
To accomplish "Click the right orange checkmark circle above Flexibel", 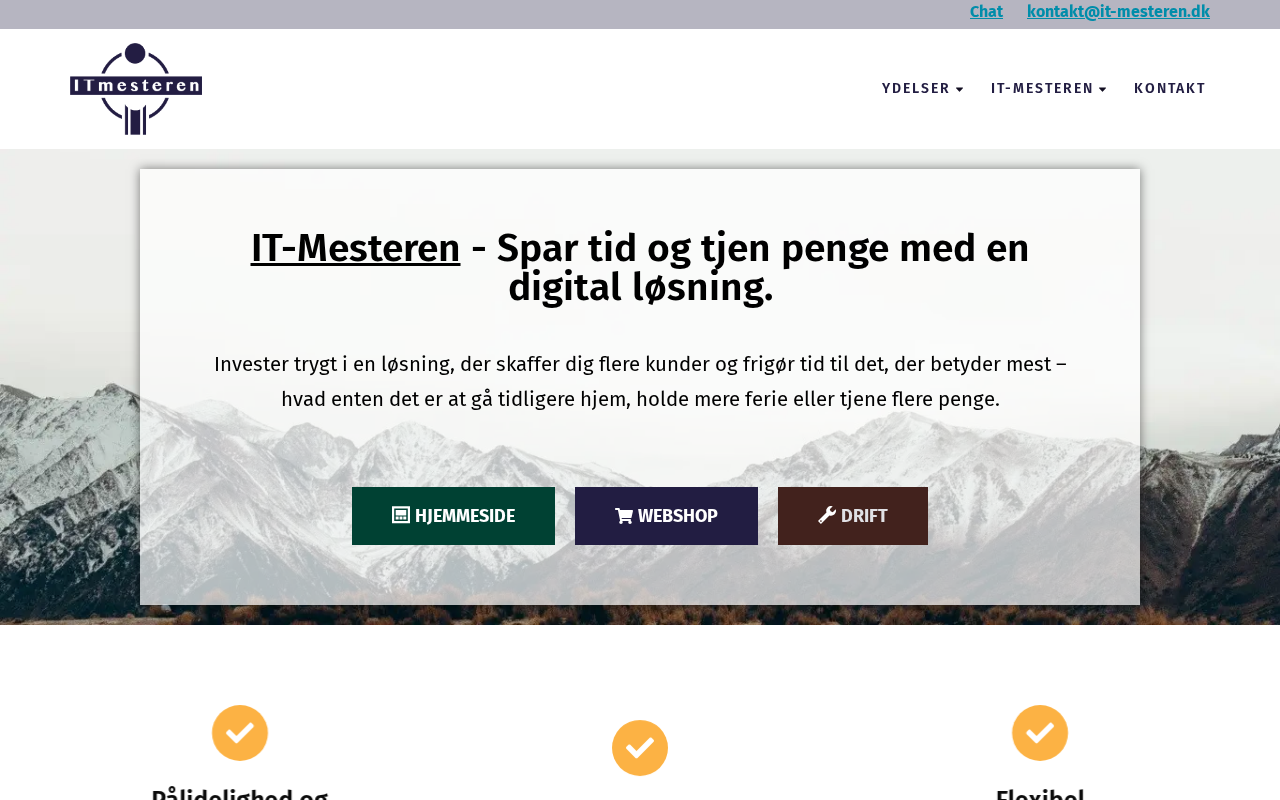I will (x=1040, y=733).
